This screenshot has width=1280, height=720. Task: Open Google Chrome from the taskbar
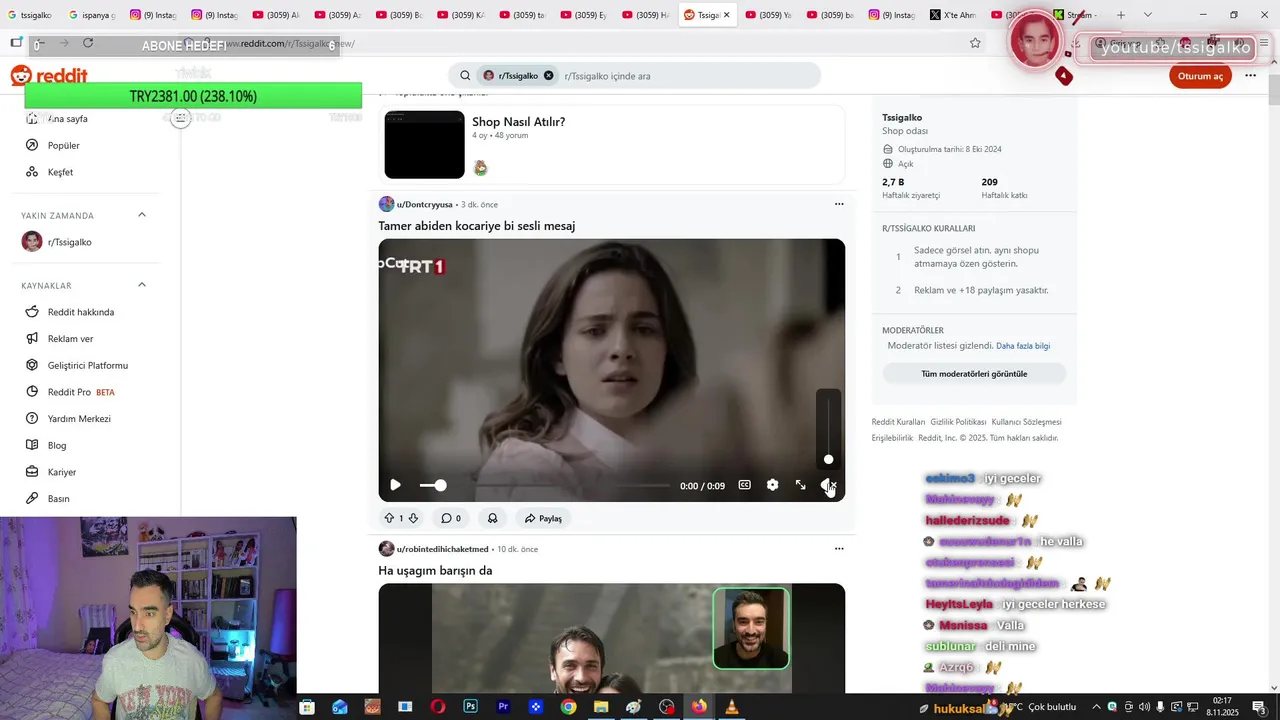click(568, 707)
